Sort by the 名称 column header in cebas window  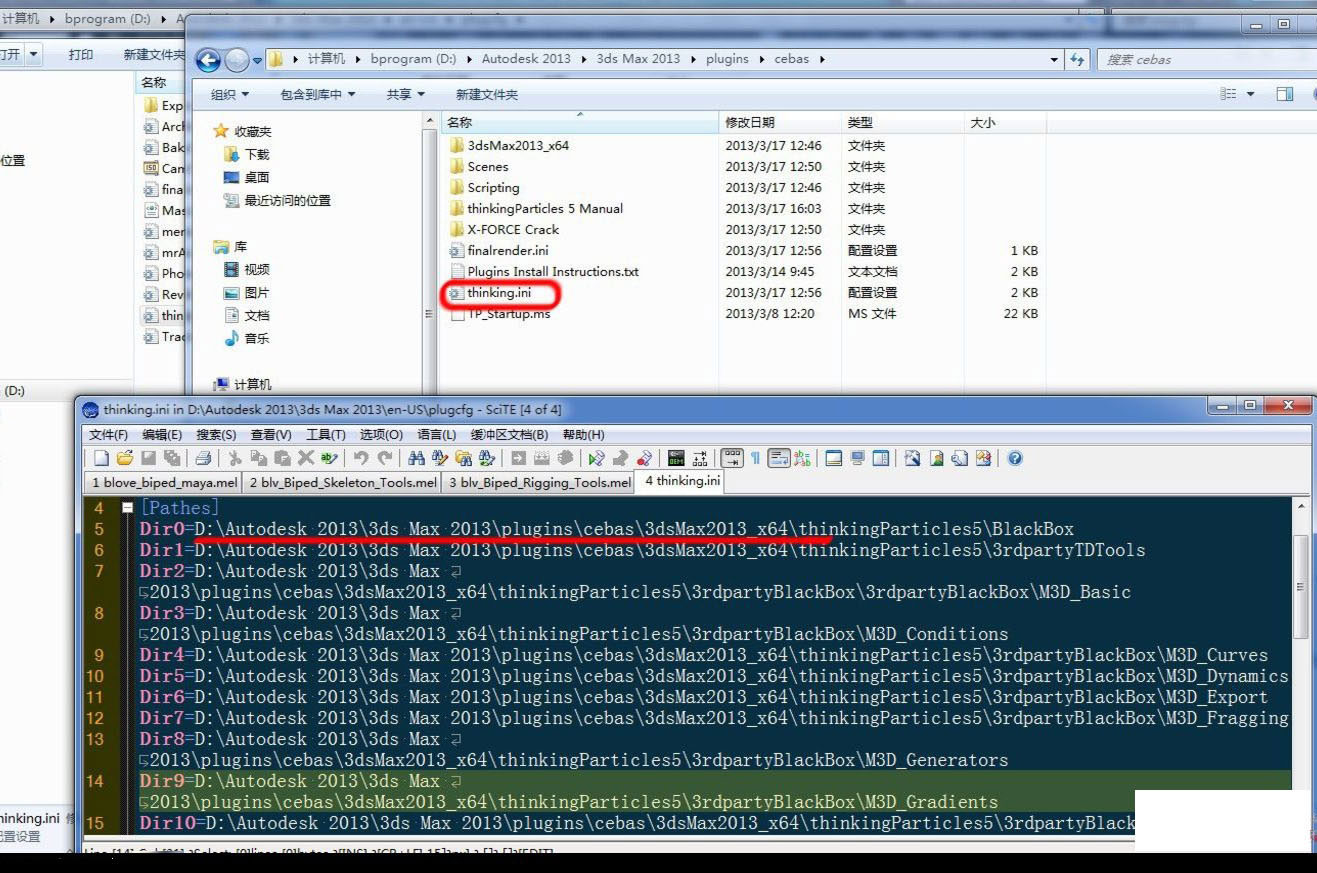(580, 122)
